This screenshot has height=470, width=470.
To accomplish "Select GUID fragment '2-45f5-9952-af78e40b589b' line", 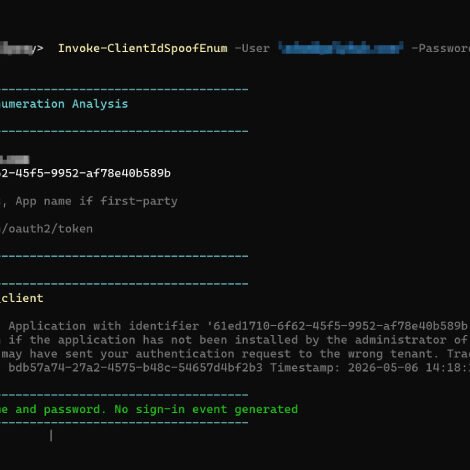I will 85,173.
